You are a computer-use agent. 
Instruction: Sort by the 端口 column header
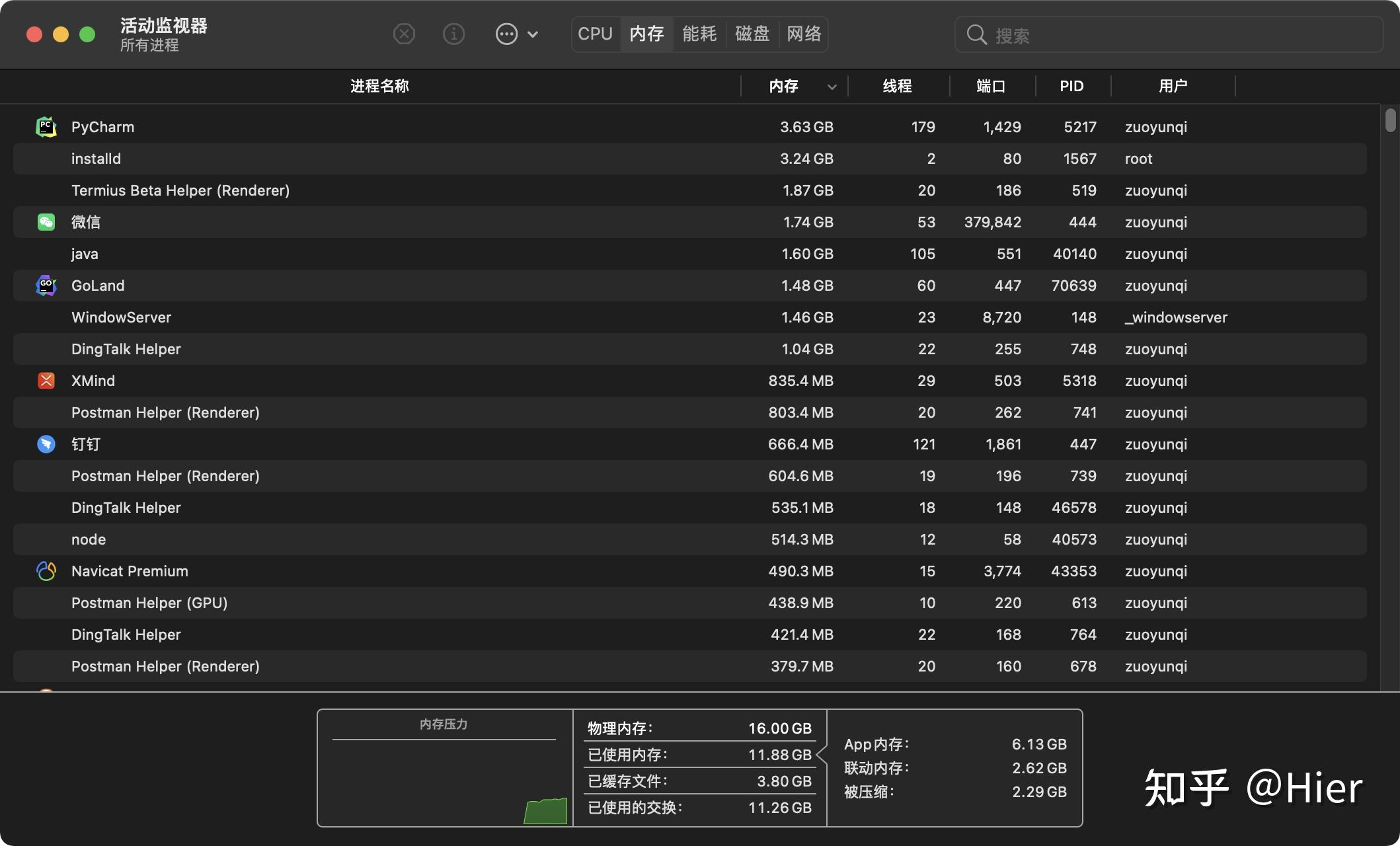(x=991, y=86)
